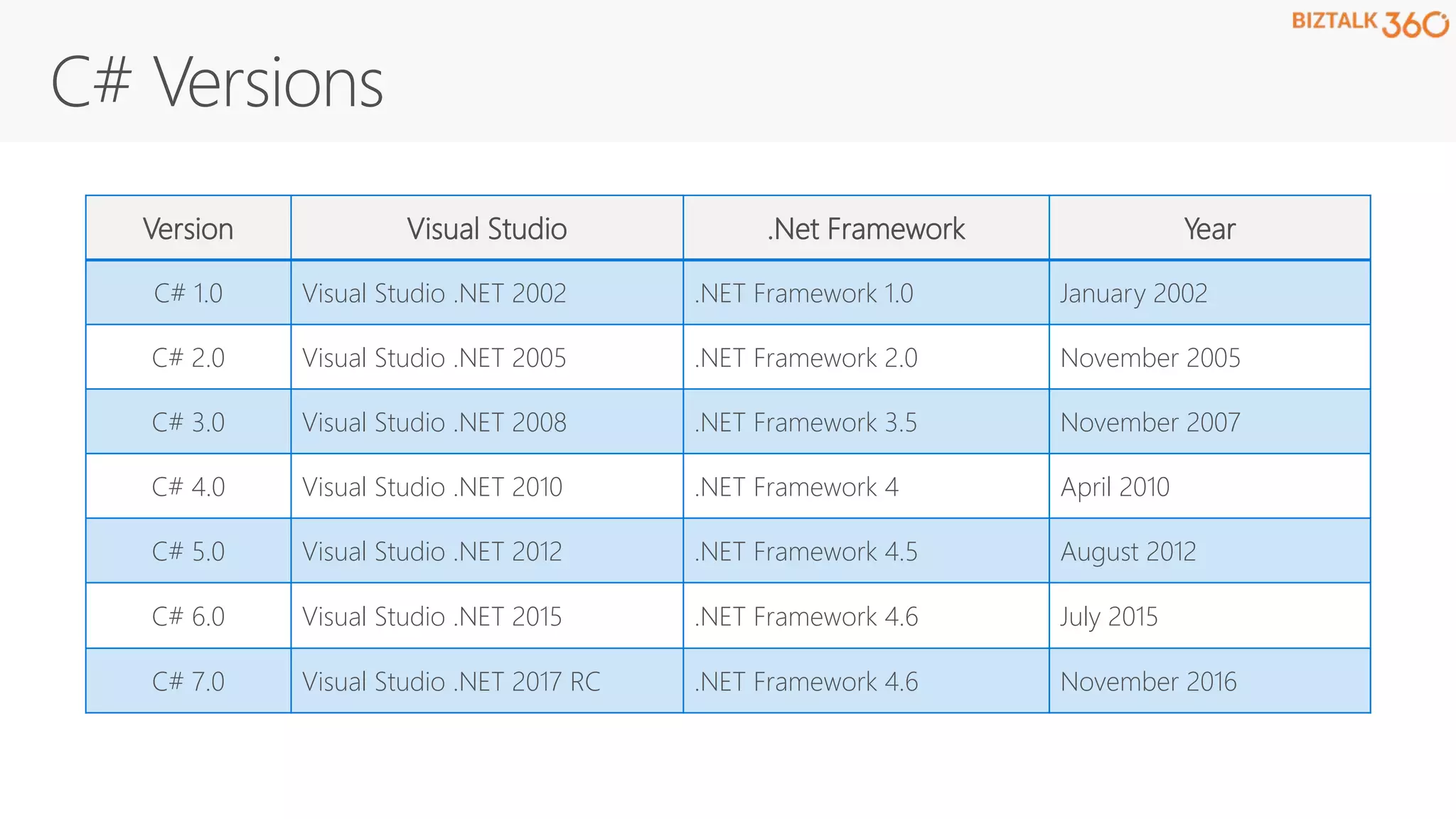The height and width of the screenshot is (819, 1456).
Task: Click the 'November 2016' date cell
Action: pos(1209,681)
